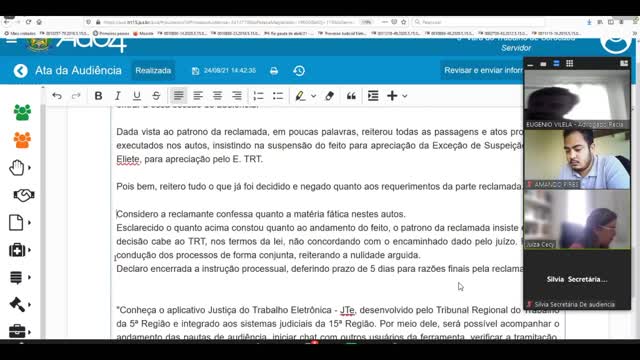
Task: Toggle strikethrough formatting
Action: (156, 96)
